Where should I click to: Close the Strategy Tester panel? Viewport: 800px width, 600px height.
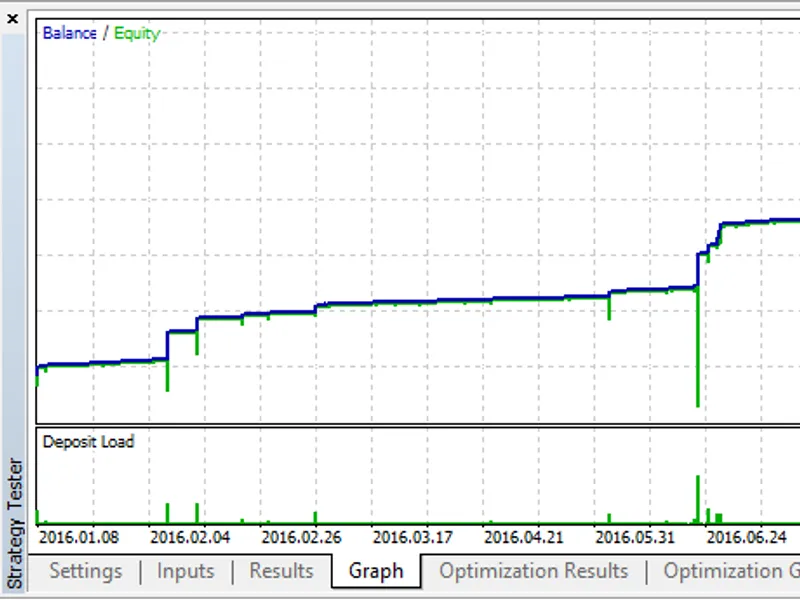pos(13,19)
